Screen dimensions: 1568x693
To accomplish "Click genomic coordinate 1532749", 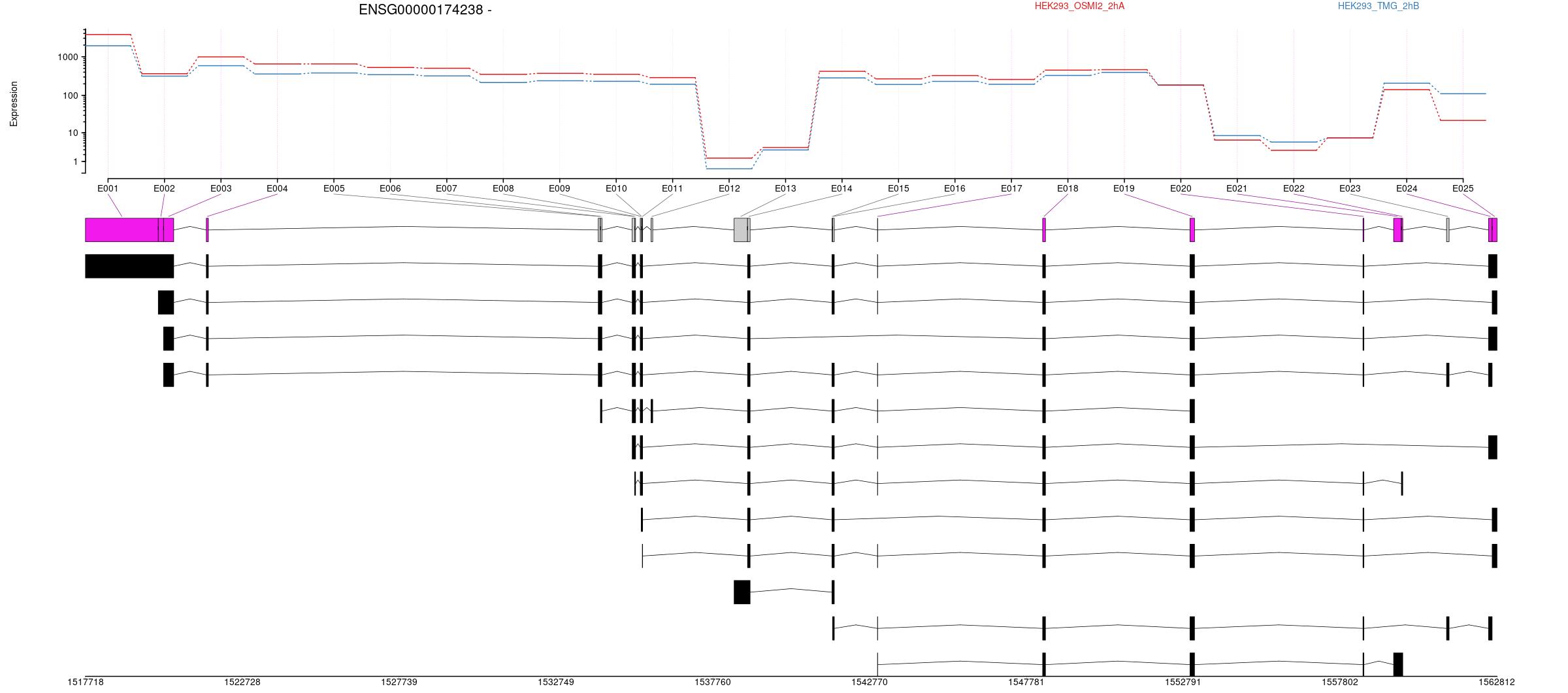I will 556,682.
